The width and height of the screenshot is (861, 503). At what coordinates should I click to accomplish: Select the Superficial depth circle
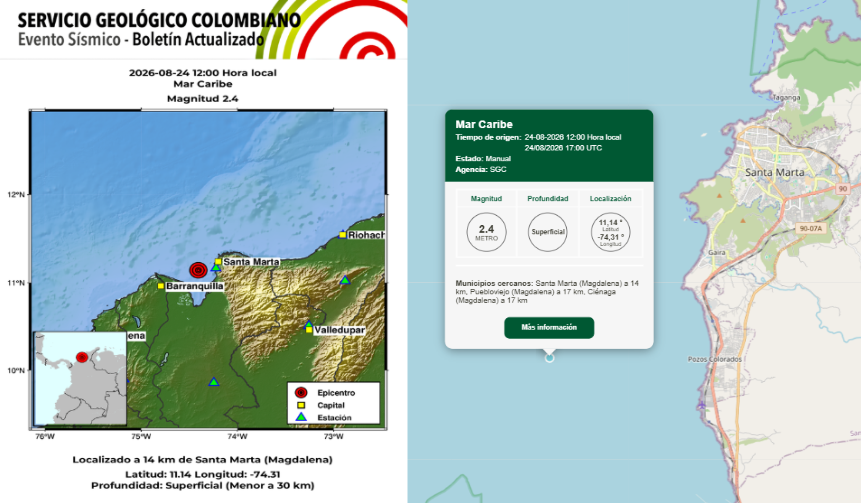[x=548, y=232]
